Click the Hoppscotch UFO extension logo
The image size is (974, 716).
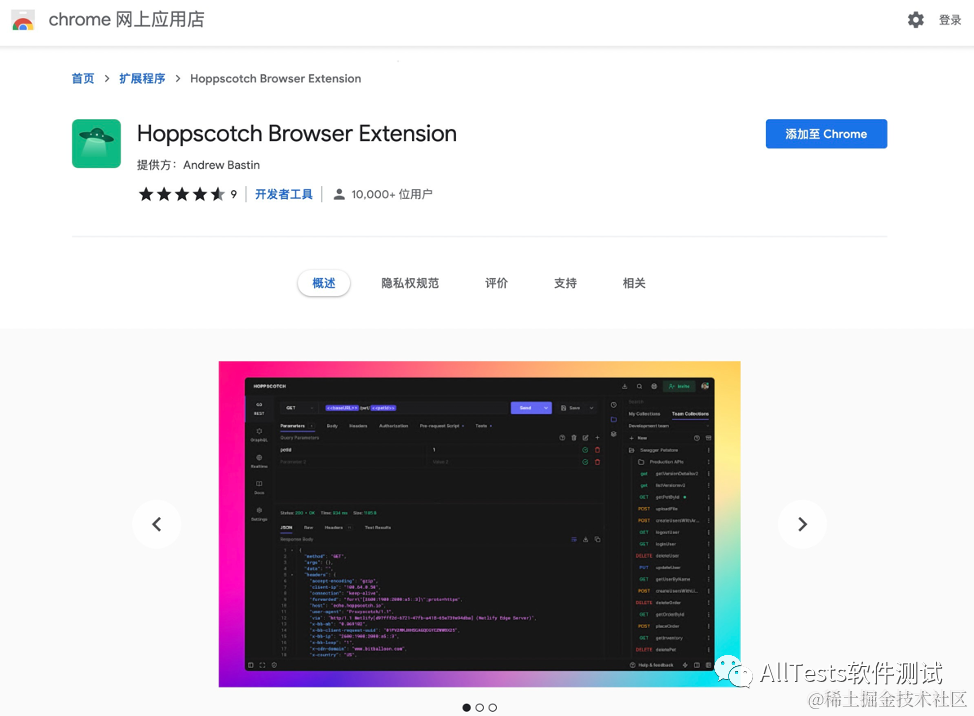click(96, 143)
